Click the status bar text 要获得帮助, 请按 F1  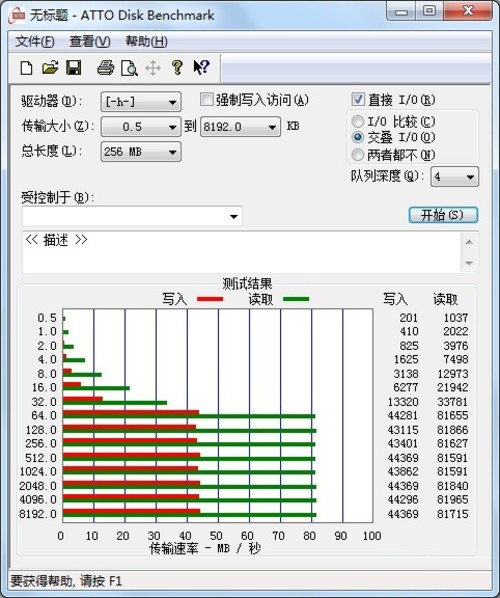click(x=66, y=581)
